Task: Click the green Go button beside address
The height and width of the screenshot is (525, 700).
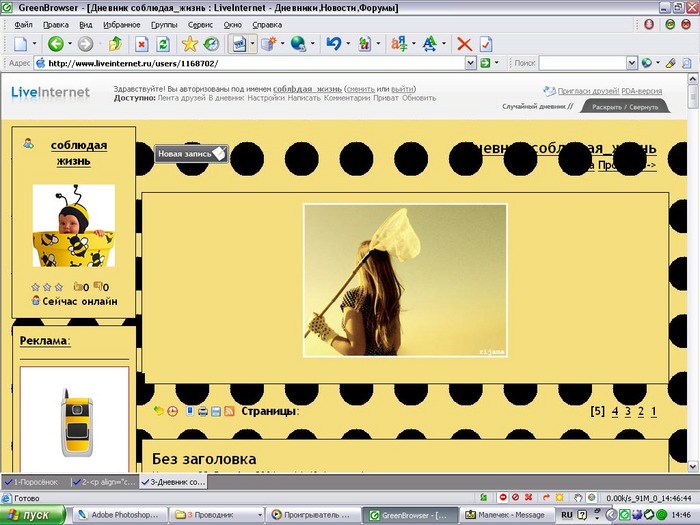Action: 485,63
